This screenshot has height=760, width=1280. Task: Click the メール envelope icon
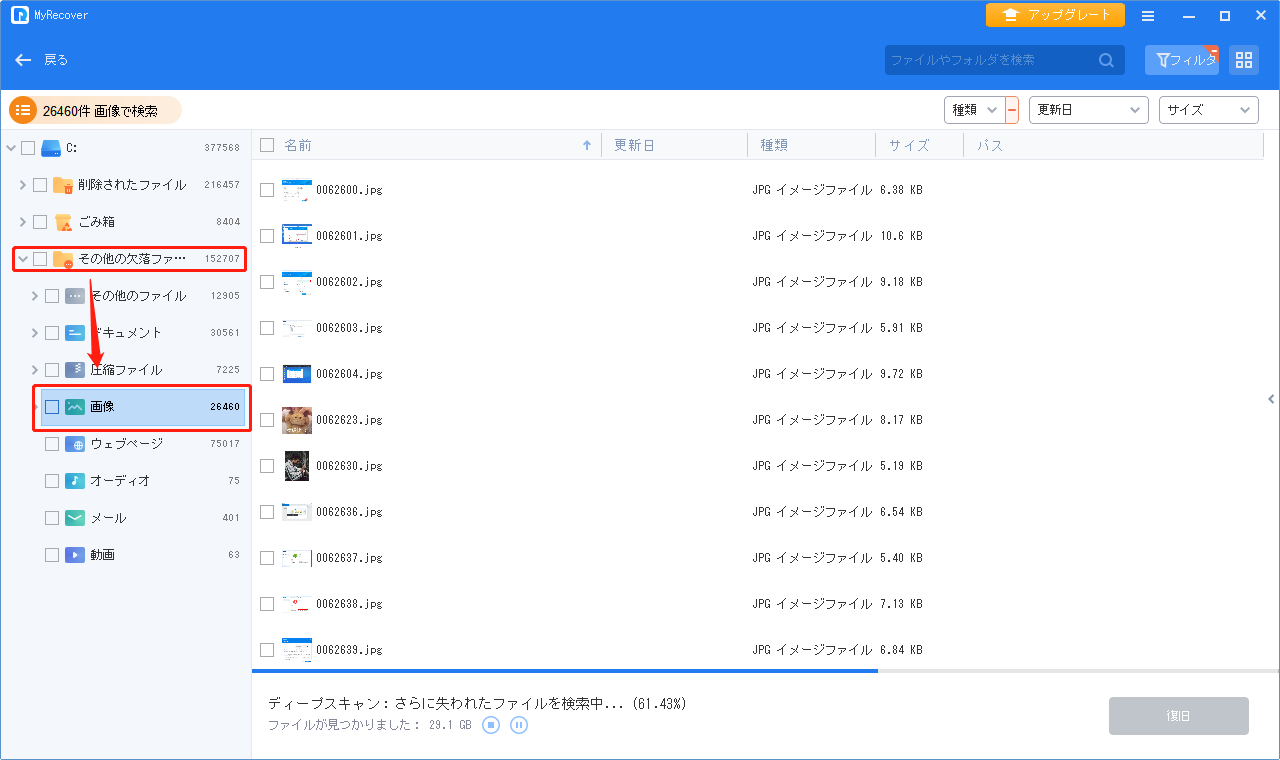[x=75, y=518]
